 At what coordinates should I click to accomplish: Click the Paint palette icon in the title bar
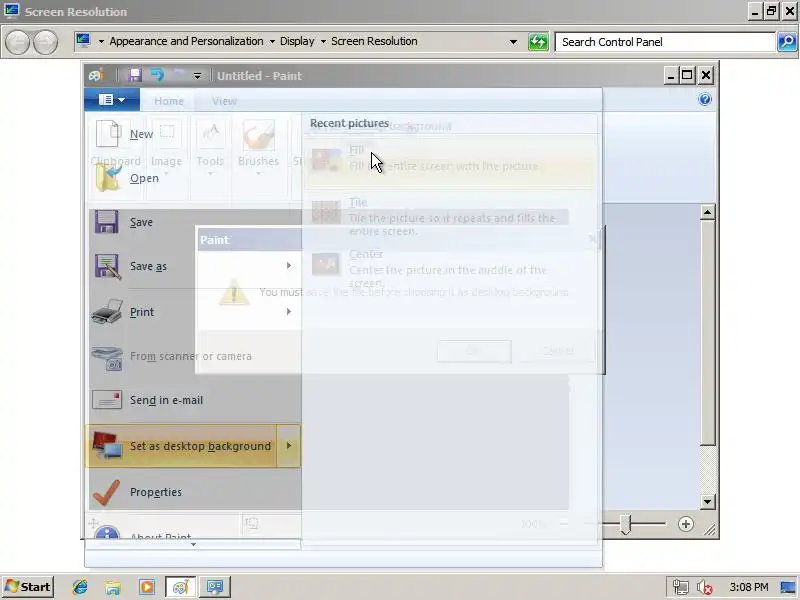96,76
